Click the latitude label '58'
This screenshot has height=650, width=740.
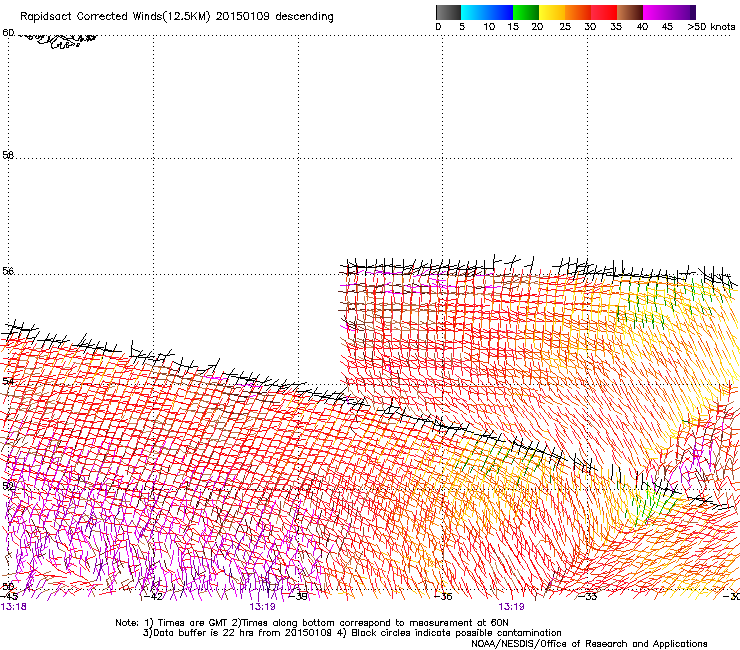8,155
